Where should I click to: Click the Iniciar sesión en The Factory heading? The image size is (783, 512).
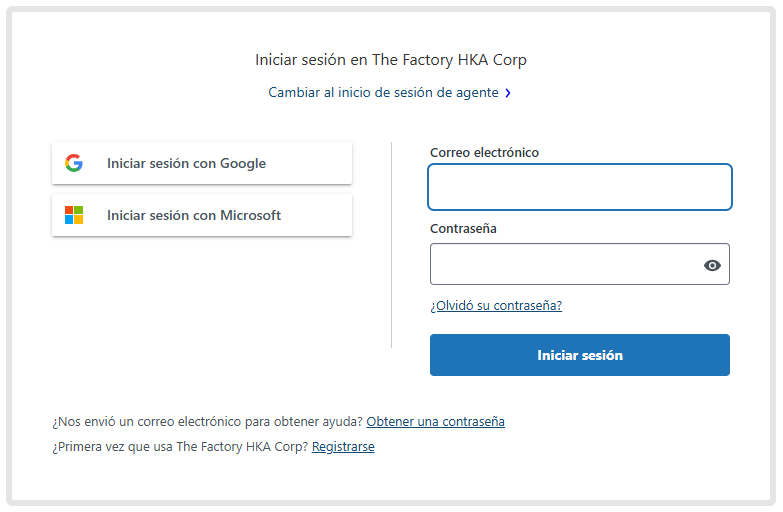(391, 60)
